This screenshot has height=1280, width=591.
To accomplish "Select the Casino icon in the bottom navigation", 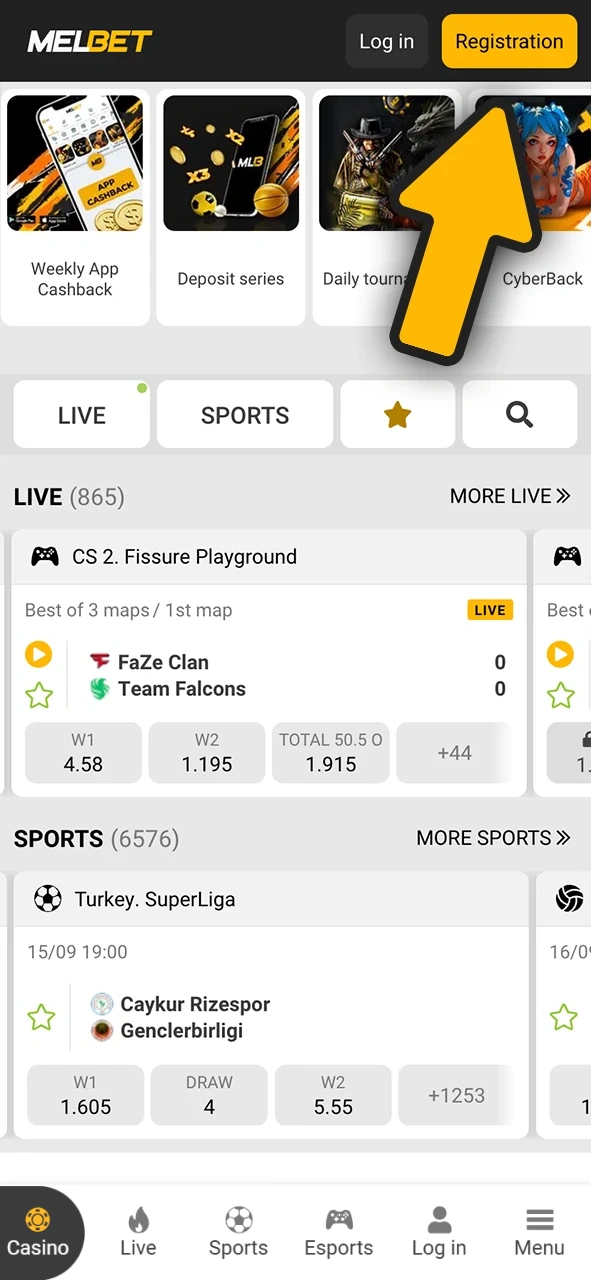I will [x=38, y=1230].
